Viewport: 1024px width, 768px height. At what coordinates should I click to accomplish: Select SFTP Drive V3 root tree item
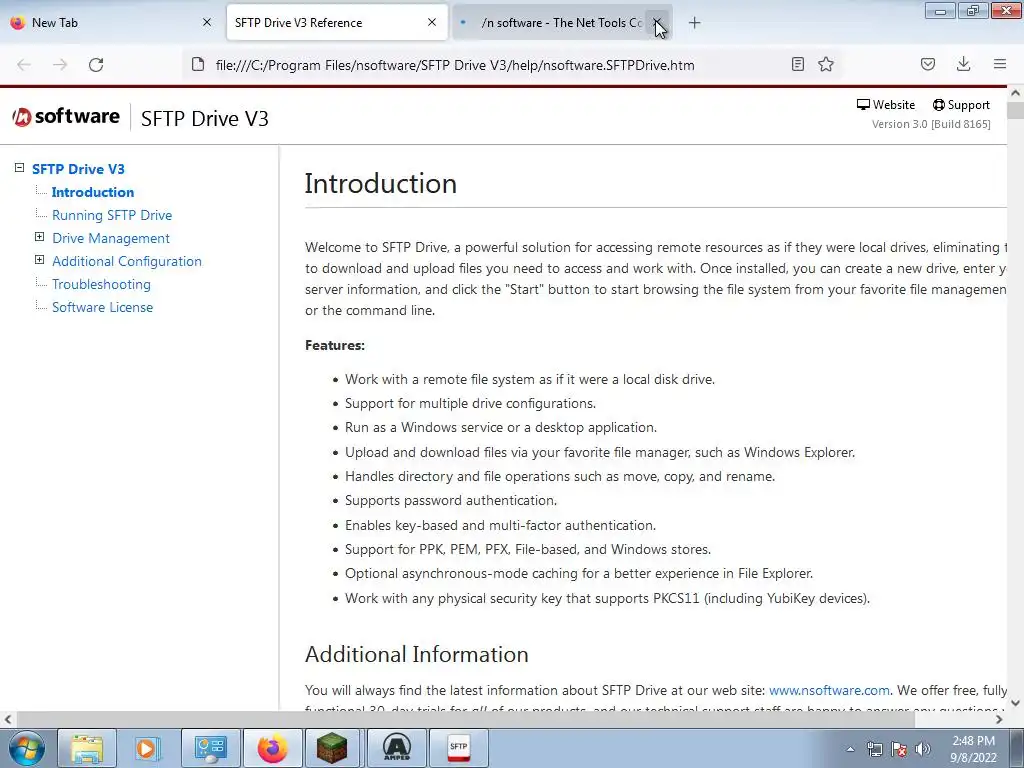tap(78, 169)
